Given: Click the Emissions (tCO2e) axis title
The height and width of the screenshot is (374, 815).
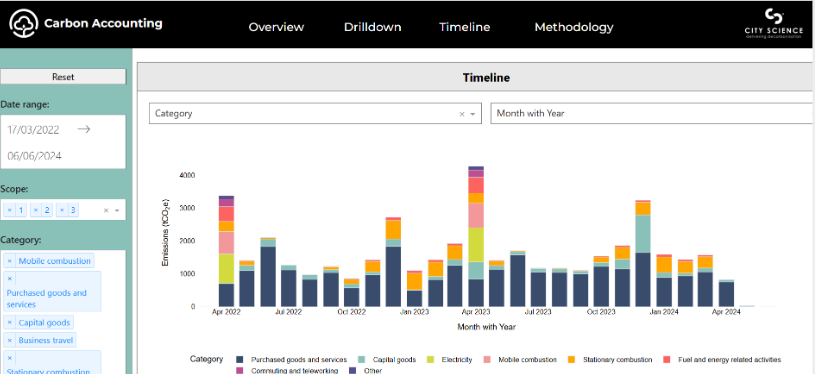Looking at the screenshot, I should (166, 232).
